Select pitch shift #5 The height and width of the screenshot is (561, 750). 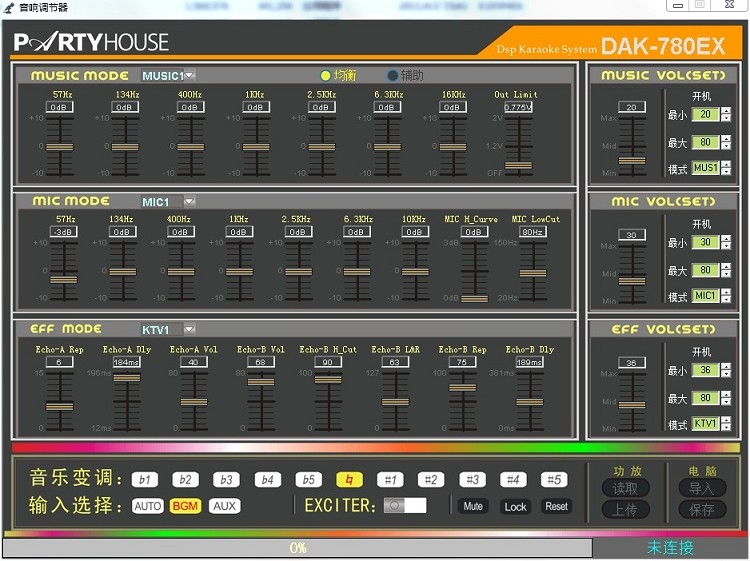(554, 480)
